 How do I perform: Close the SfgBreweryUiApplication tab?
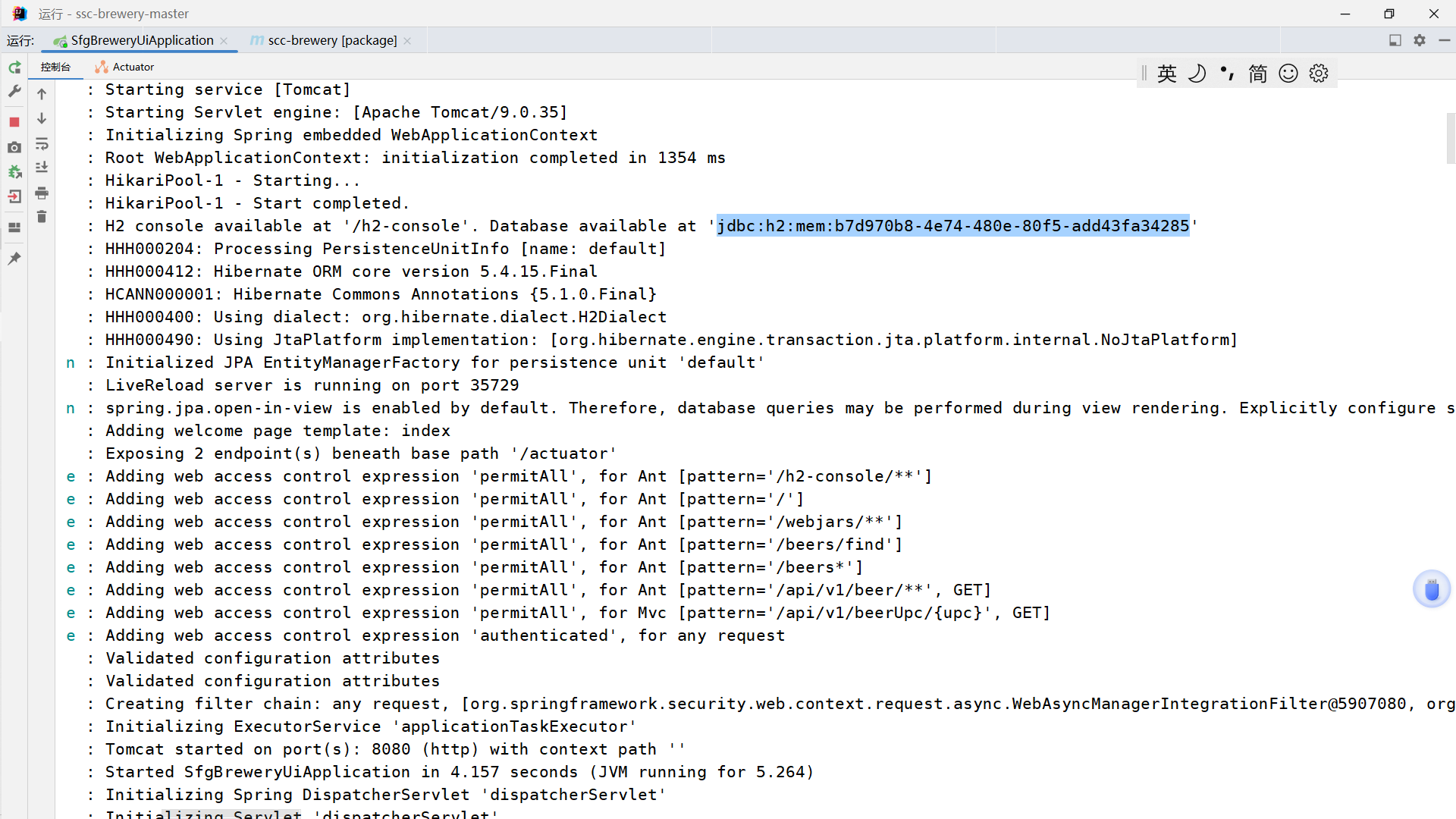tap(224, 41)
